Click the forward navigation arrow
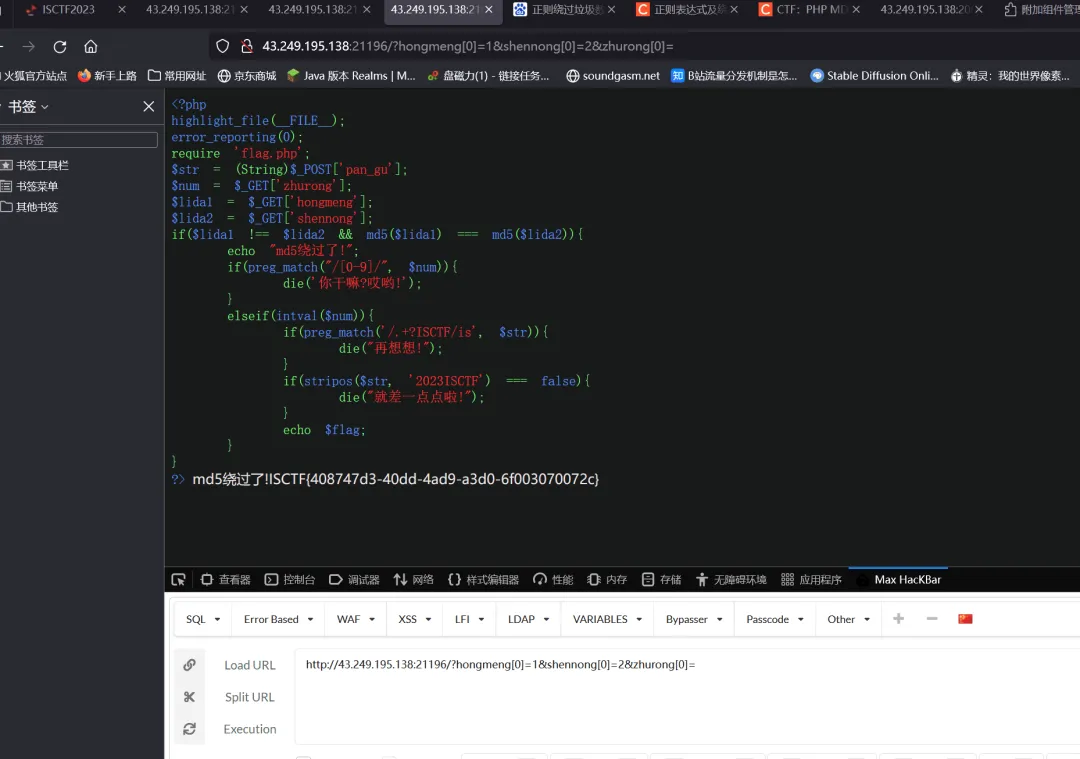This screenshot has height=759, width=1080. coord(28,47)
